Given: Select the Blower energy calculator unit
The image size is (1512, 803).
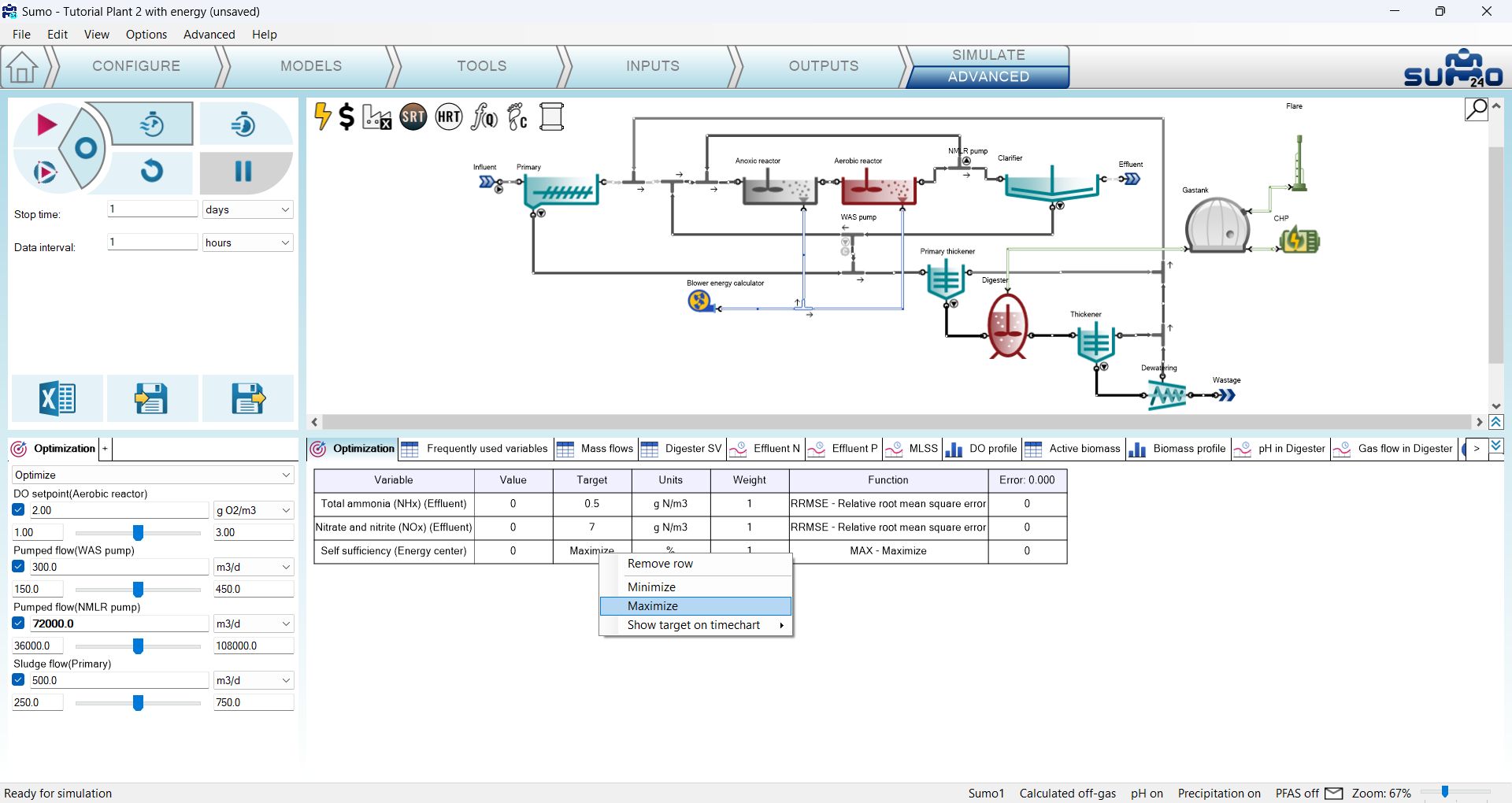Looking at the screenshot, I should 699,301.
